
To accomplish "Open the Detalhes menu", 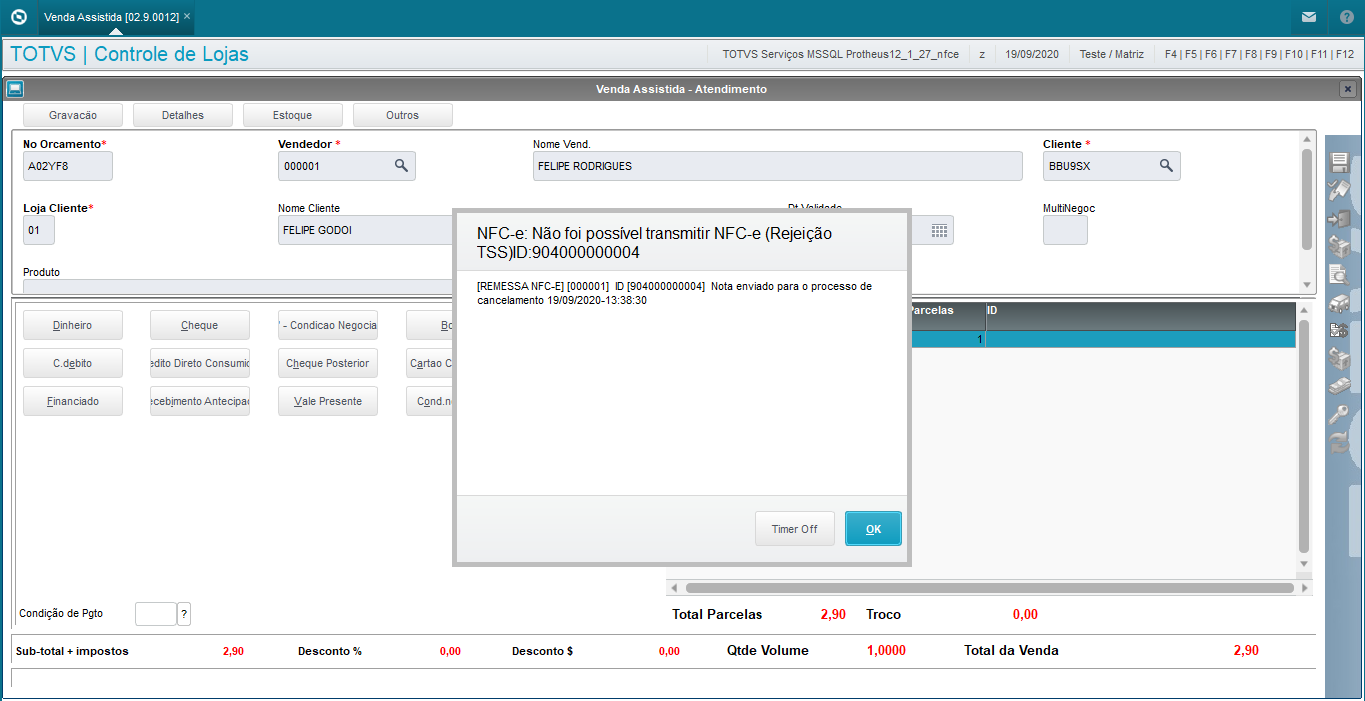I will pos(183,115).
